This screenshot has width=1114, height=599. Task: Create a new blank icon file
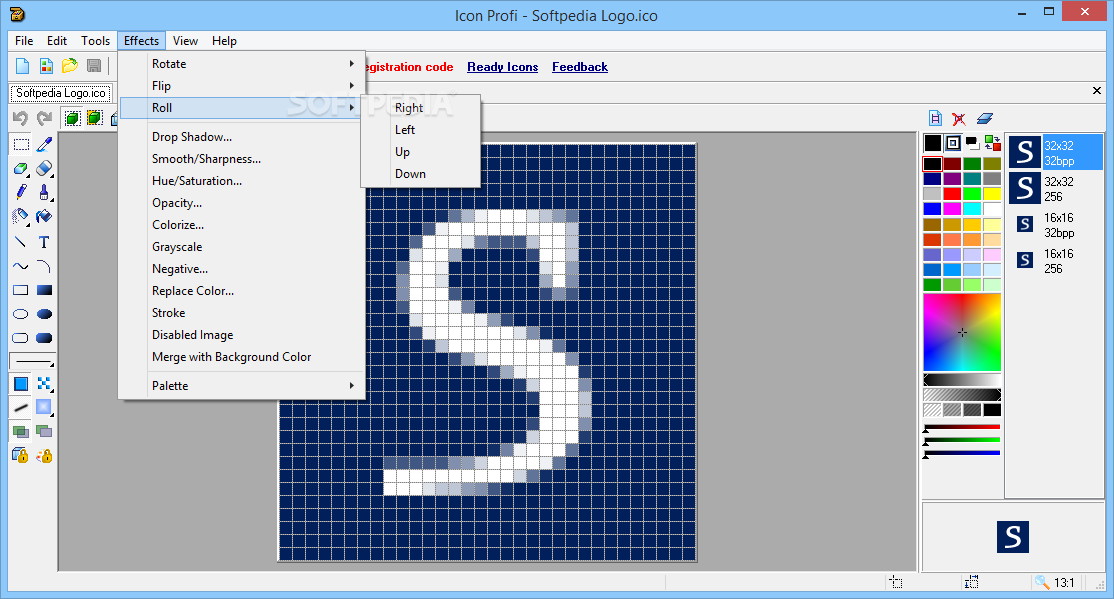pos(23,66)
